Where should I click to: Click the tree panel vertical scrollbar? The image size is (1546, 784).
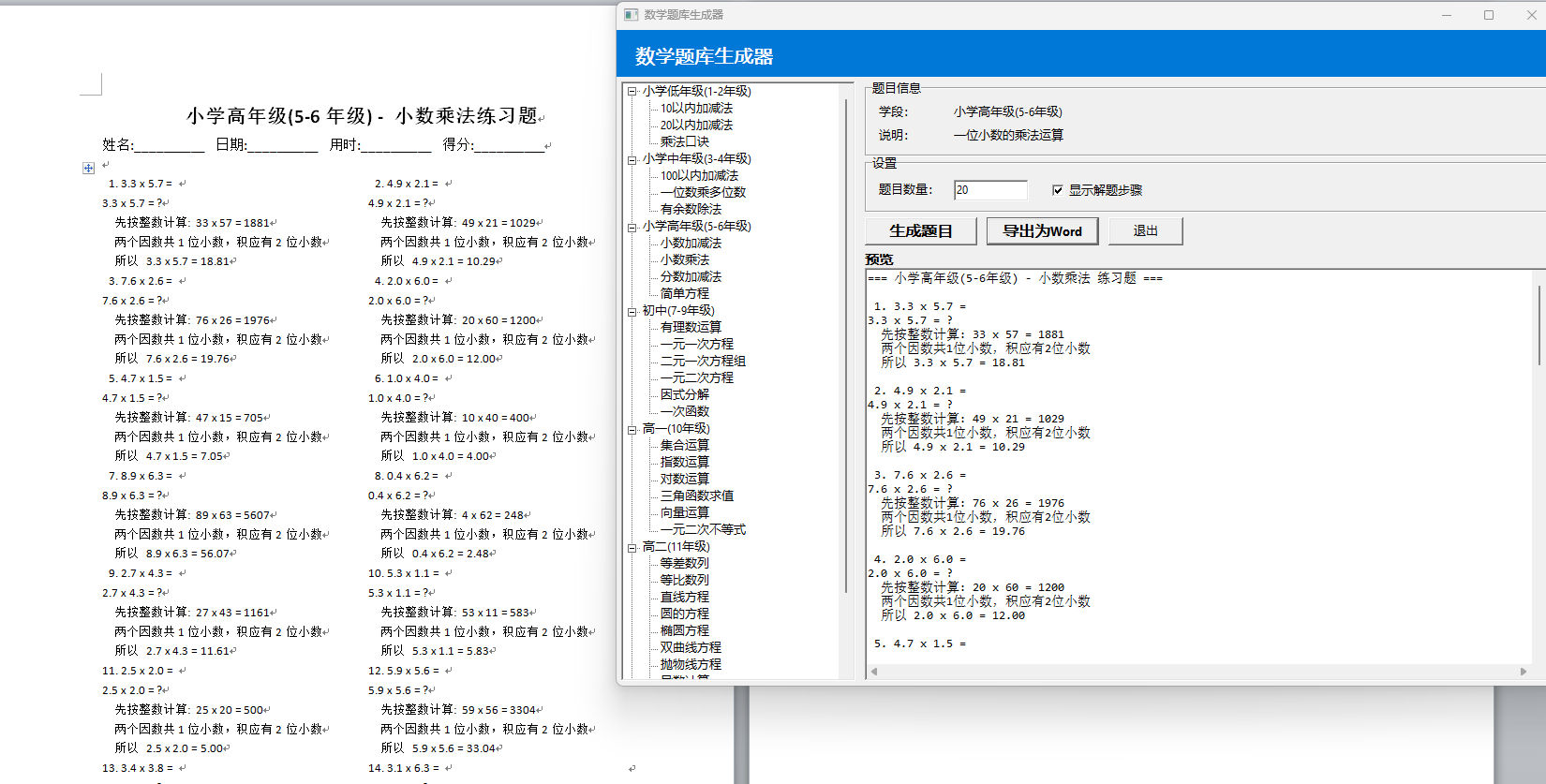pos(845,347)
